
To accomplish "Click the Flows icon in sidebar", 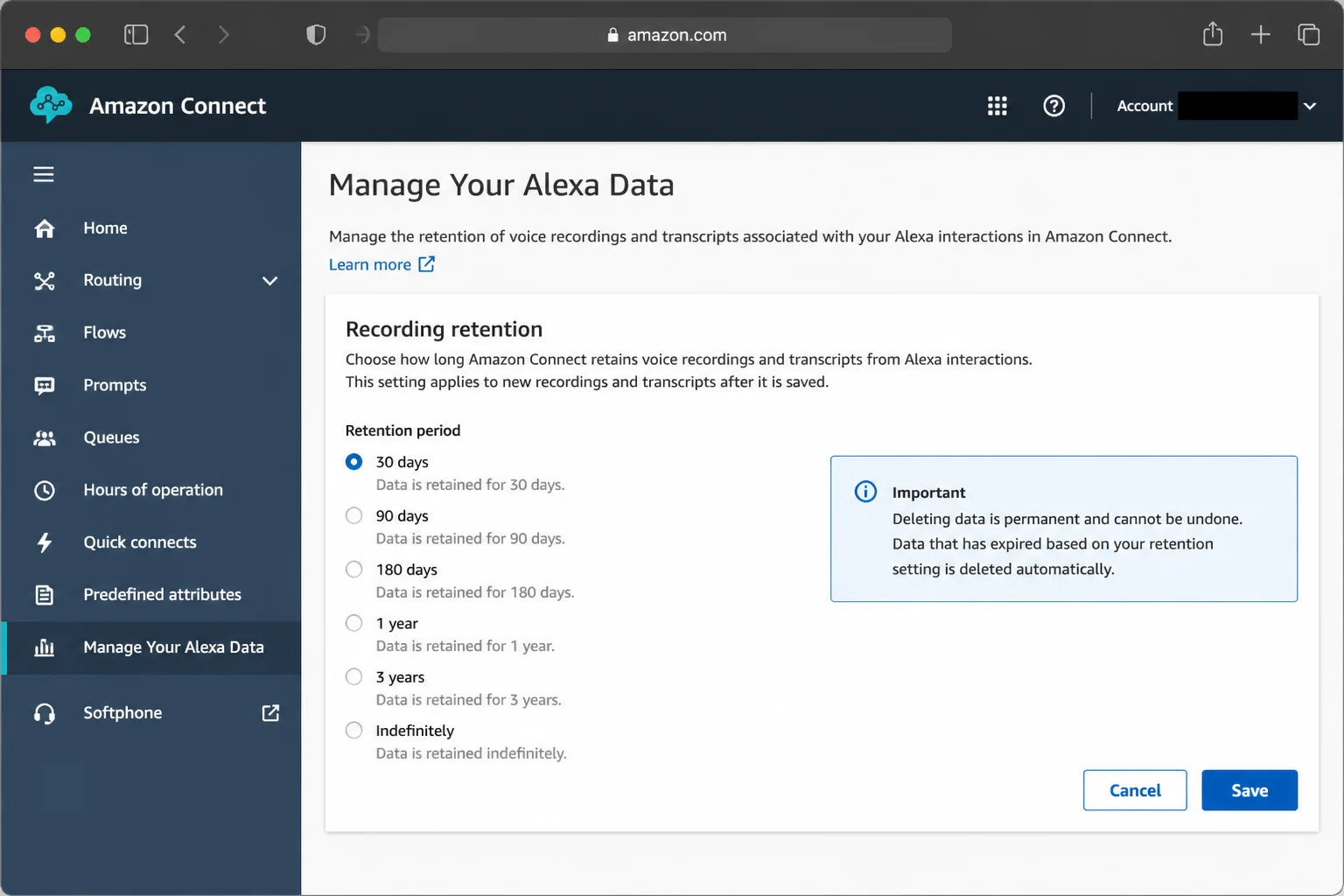I will (x=45, y=333).
